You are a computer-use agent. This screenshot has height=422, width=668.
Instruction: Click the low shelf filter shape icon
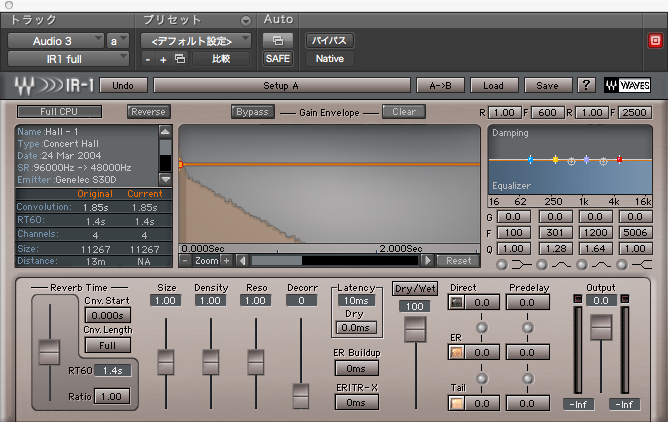[521, 265]
